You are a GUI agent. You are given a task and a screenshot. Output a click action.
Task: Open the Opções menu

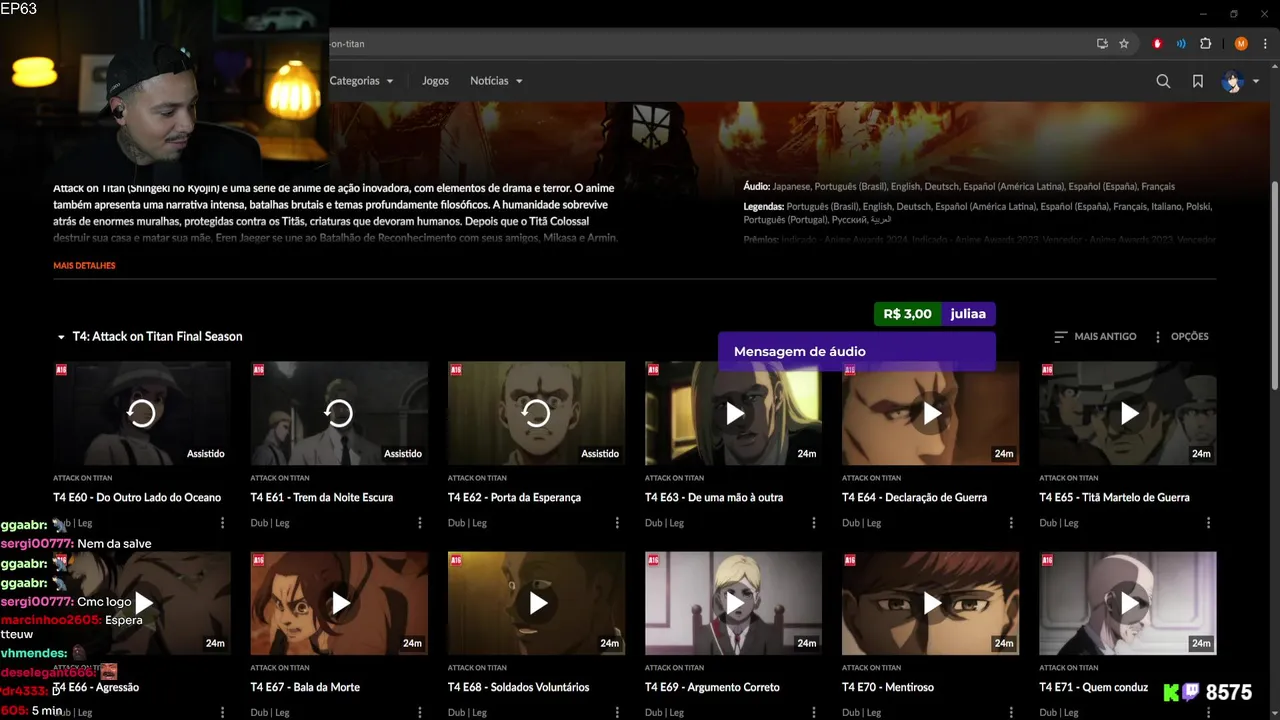1180,337
